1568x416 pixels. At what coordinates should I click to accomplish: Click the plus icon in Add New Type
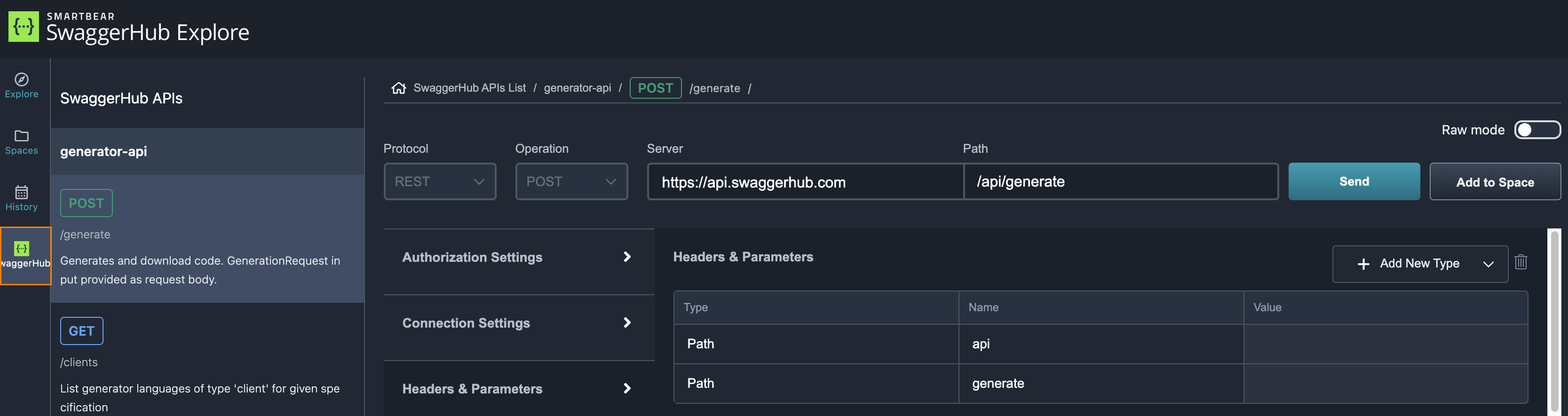point(1363,264)
